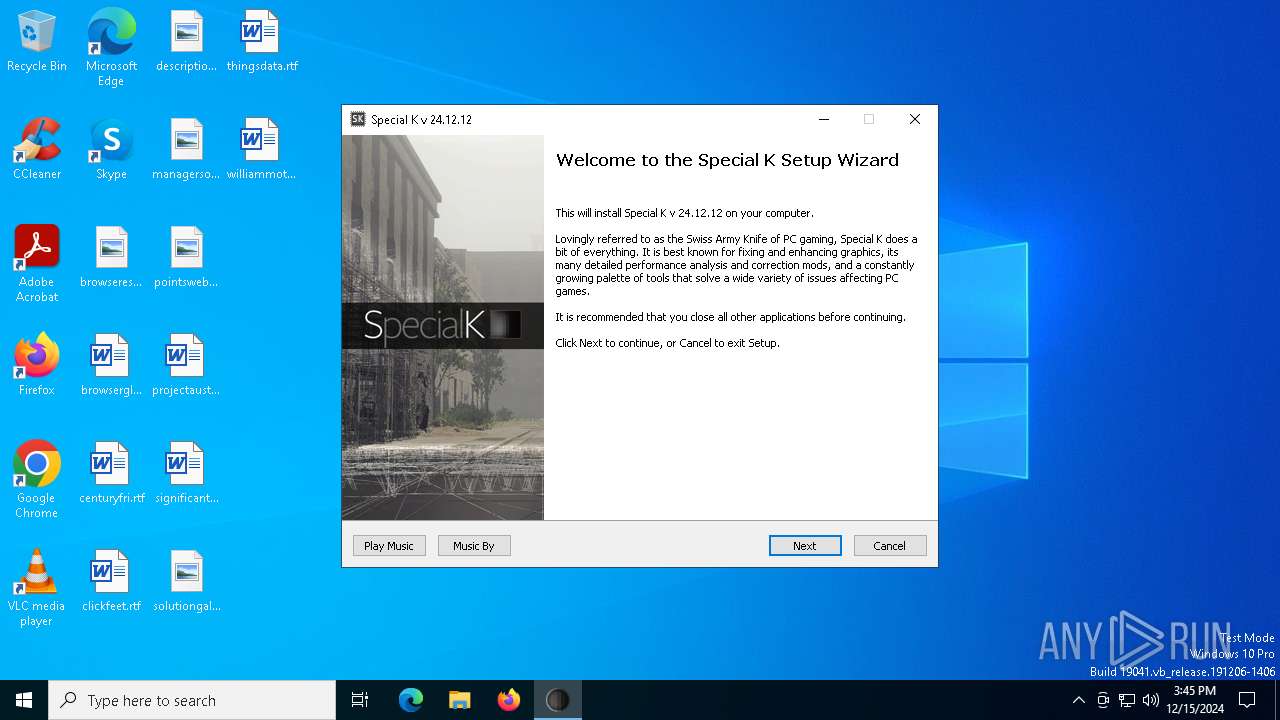
Task: Open the network status tray icon
Action: tap(1127, 700)
